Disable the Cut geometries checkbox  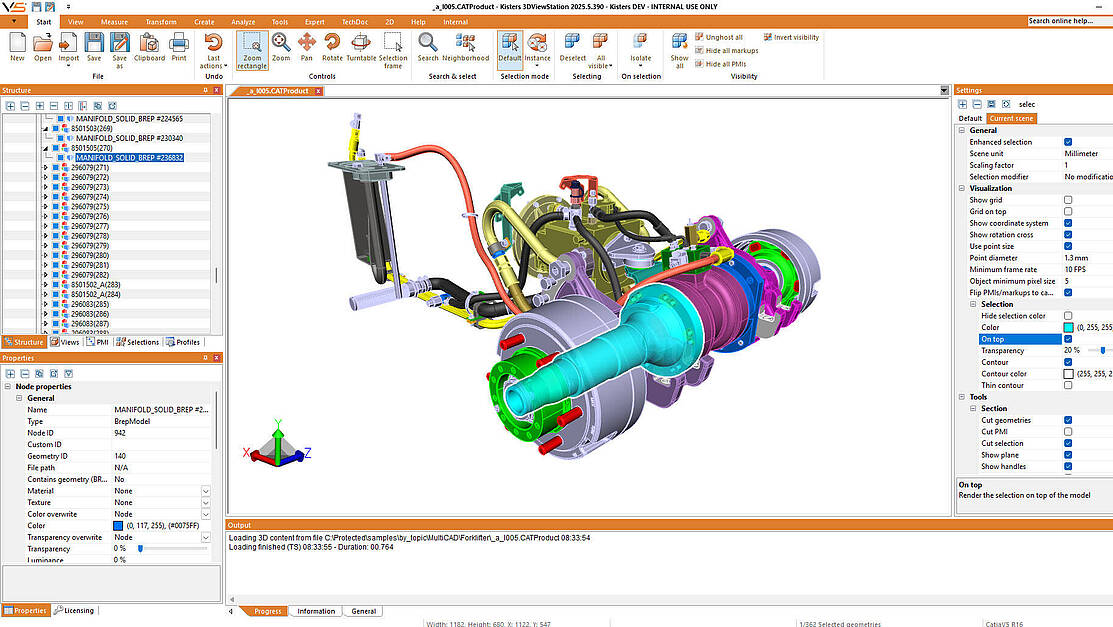pos(1068,420)
